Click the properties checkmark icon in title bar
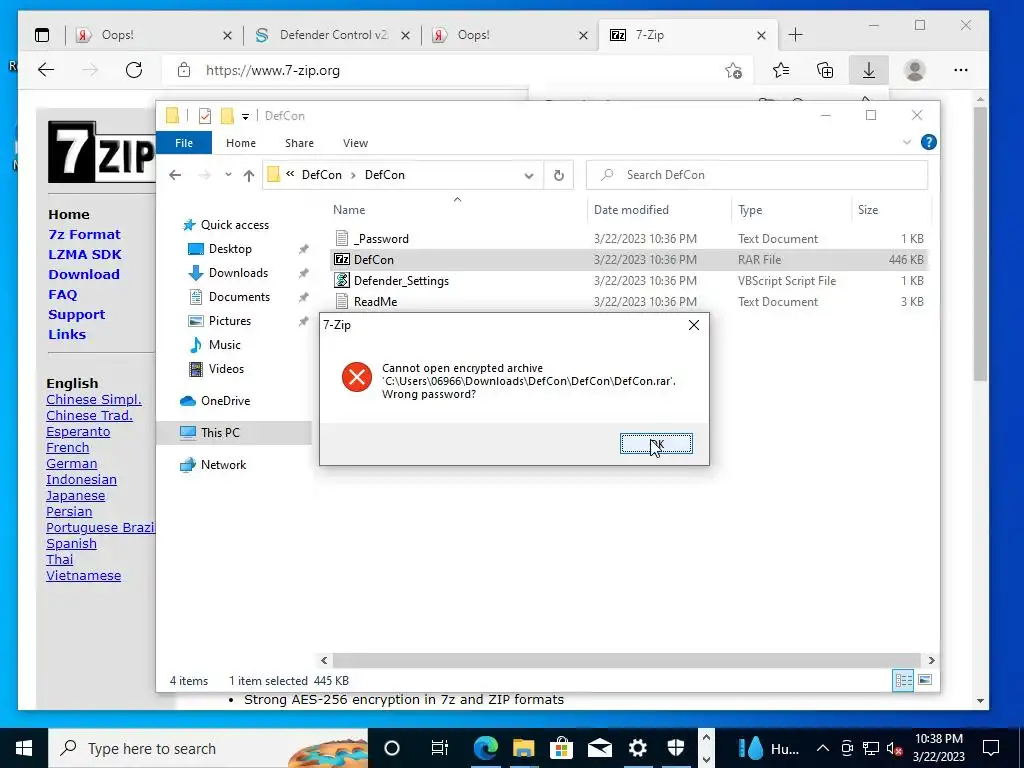This screenshot has width=1024, height=768. point(205,116)
